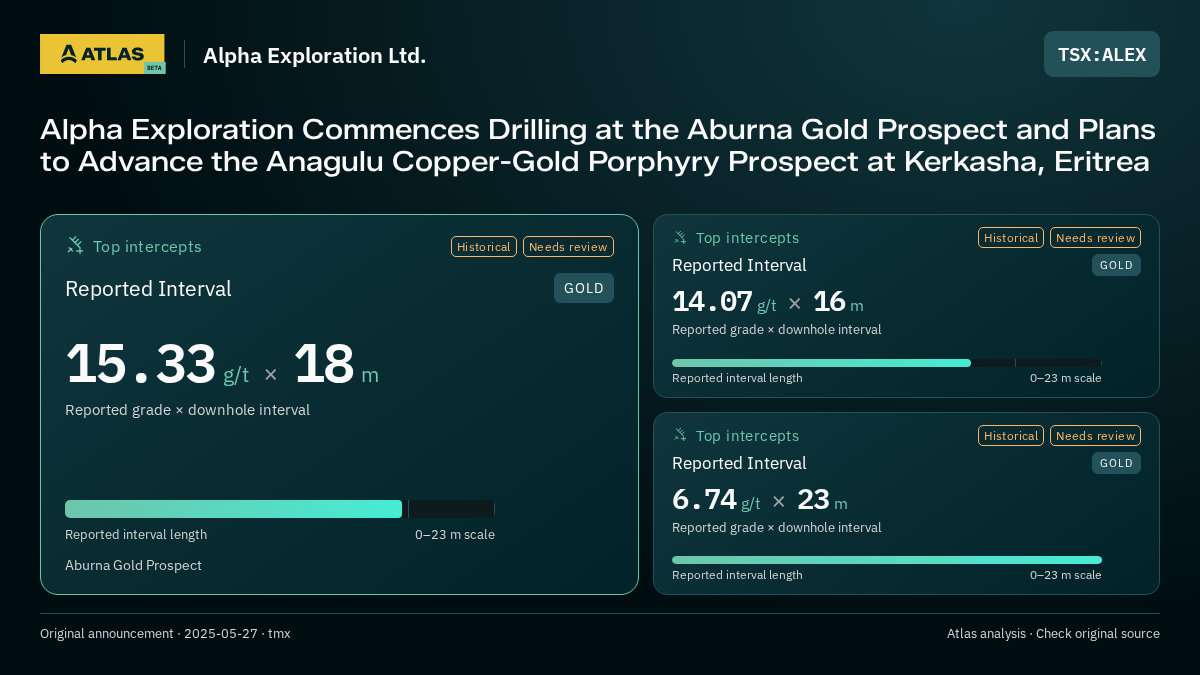Image resolution: width=1200 pixels, height=675 pixels.
Task: Click the Historical tag in the 15.33 g/t card
Action: click(x=484, y=246)
